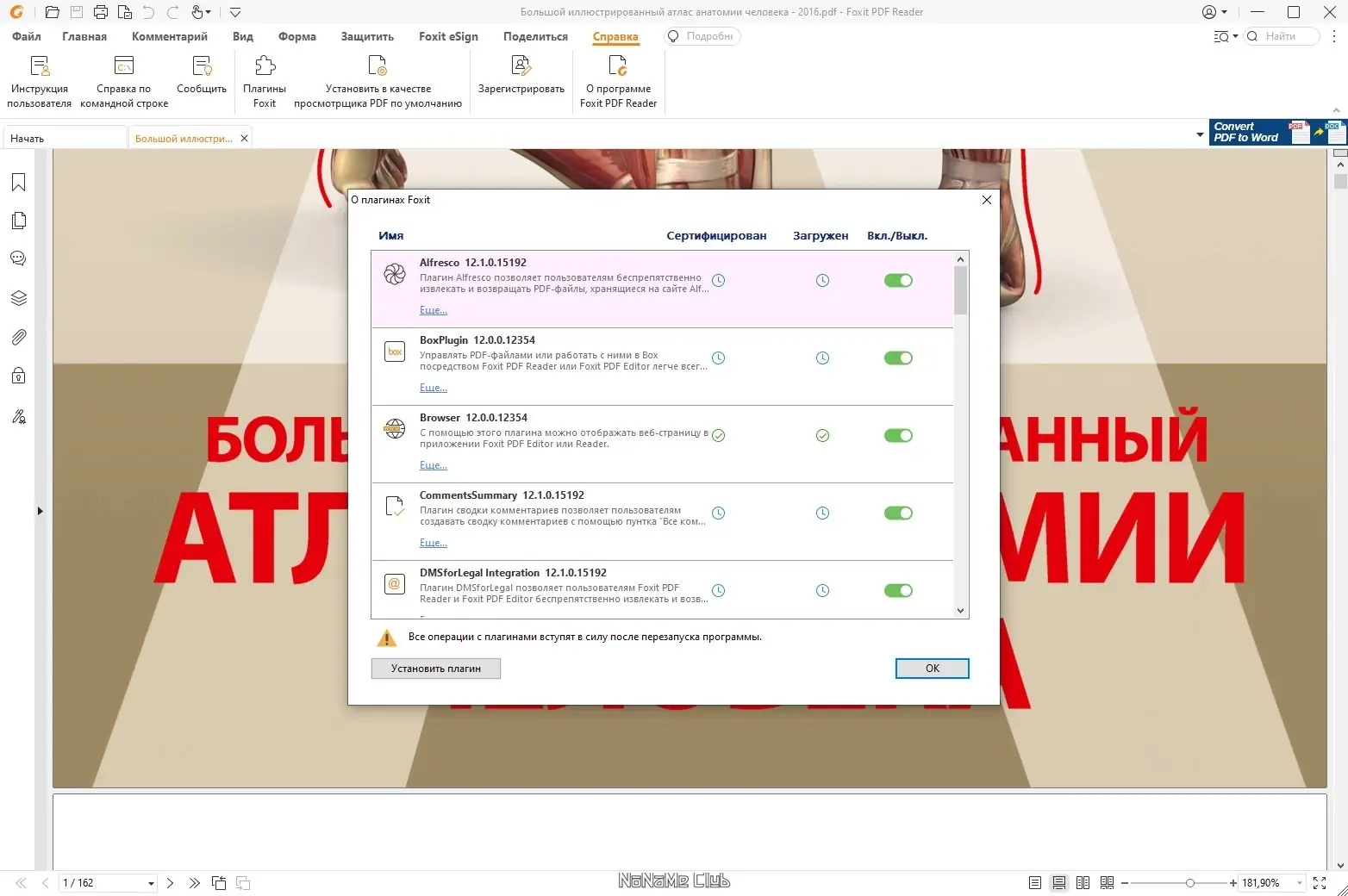The height and width of the screenshot is (896, 1348).
Task: Click the Save icon in the quick toolbar
Action: pos(77,12)
